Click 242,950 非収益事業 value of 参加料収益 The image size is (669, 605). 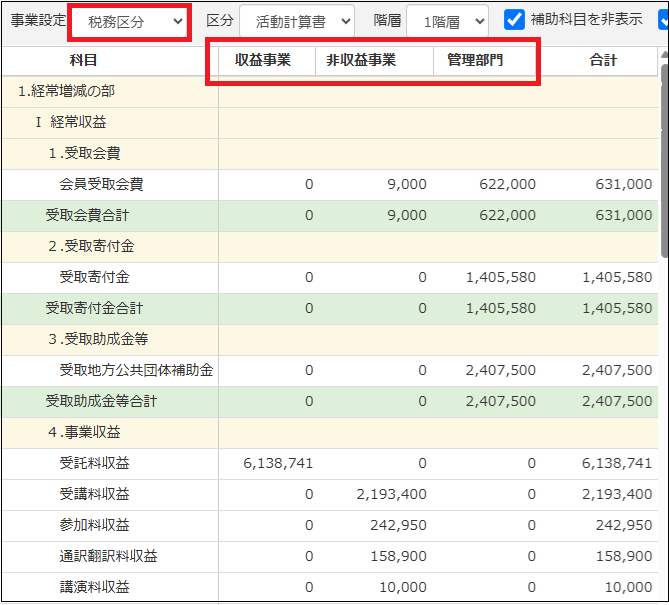tap(398, 525)
